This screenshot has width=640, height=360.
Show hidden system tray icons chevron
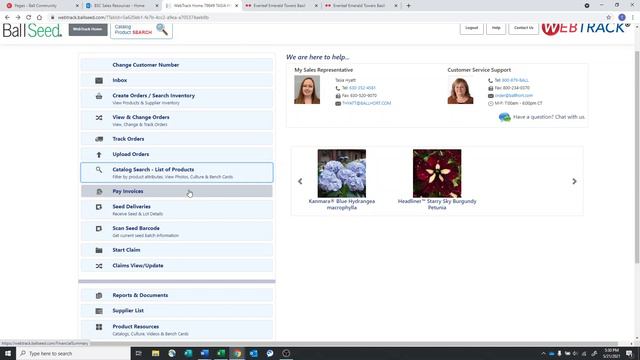[543, 354]
